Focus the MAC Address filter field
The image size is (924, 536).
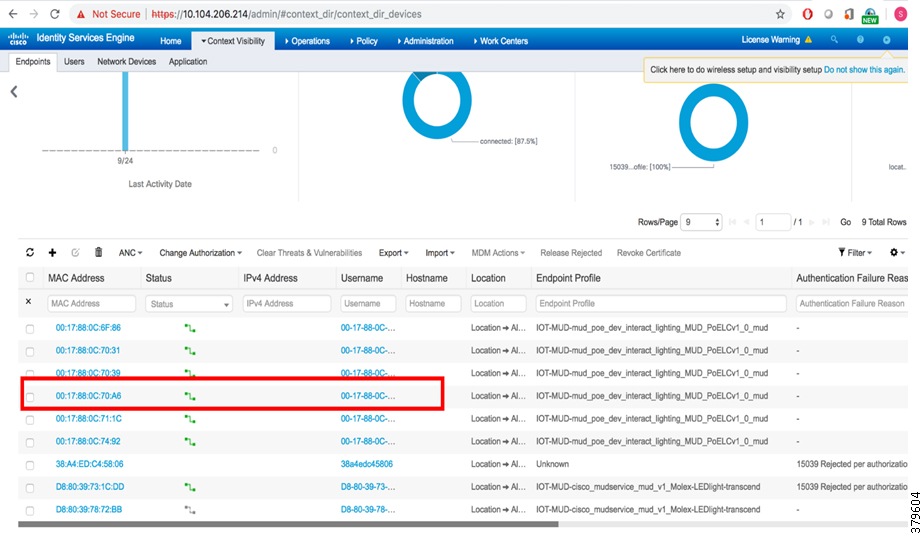(91, 303)
